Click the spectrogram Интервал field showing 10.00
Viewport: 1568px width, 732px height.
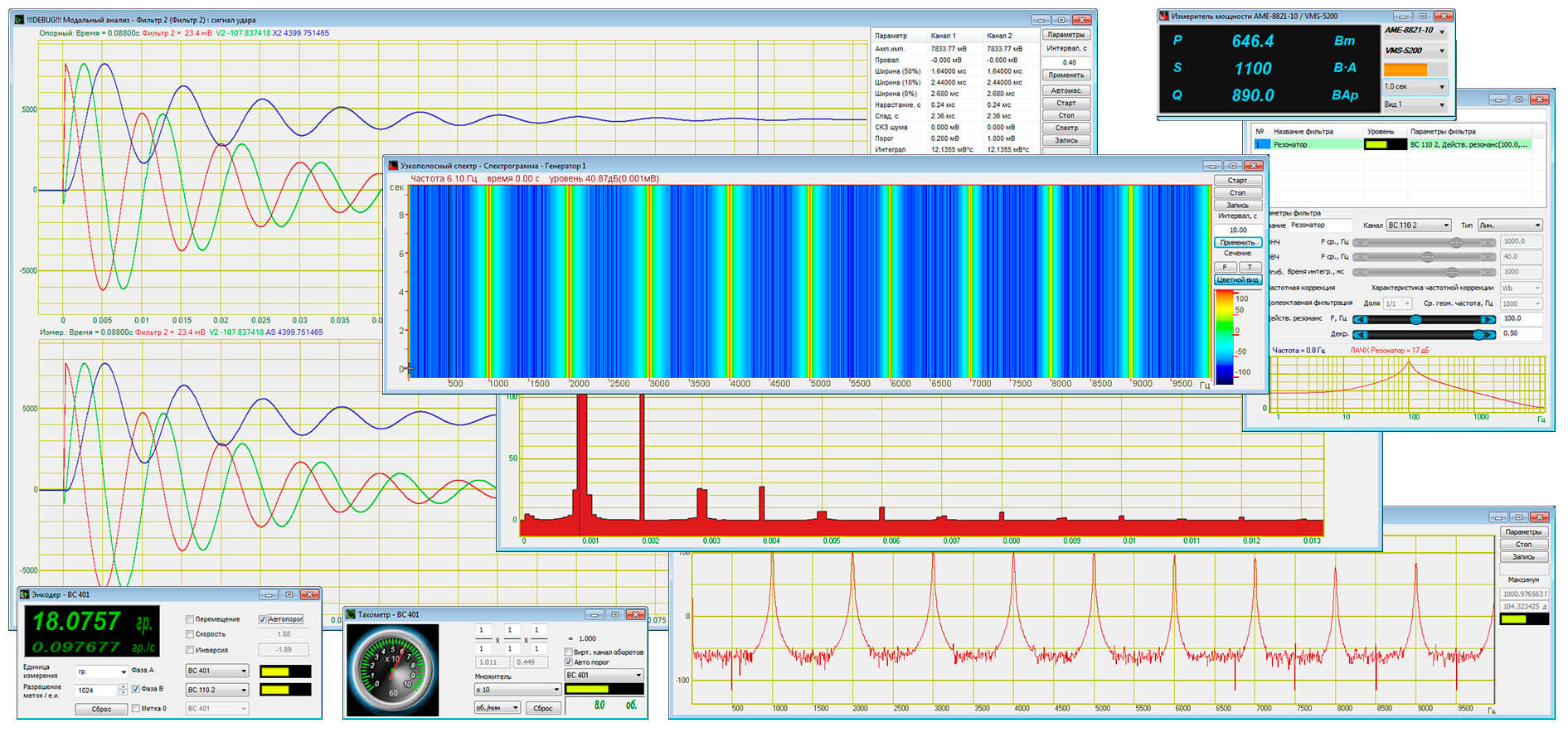pyautogui.click(x=1237, y=230)
